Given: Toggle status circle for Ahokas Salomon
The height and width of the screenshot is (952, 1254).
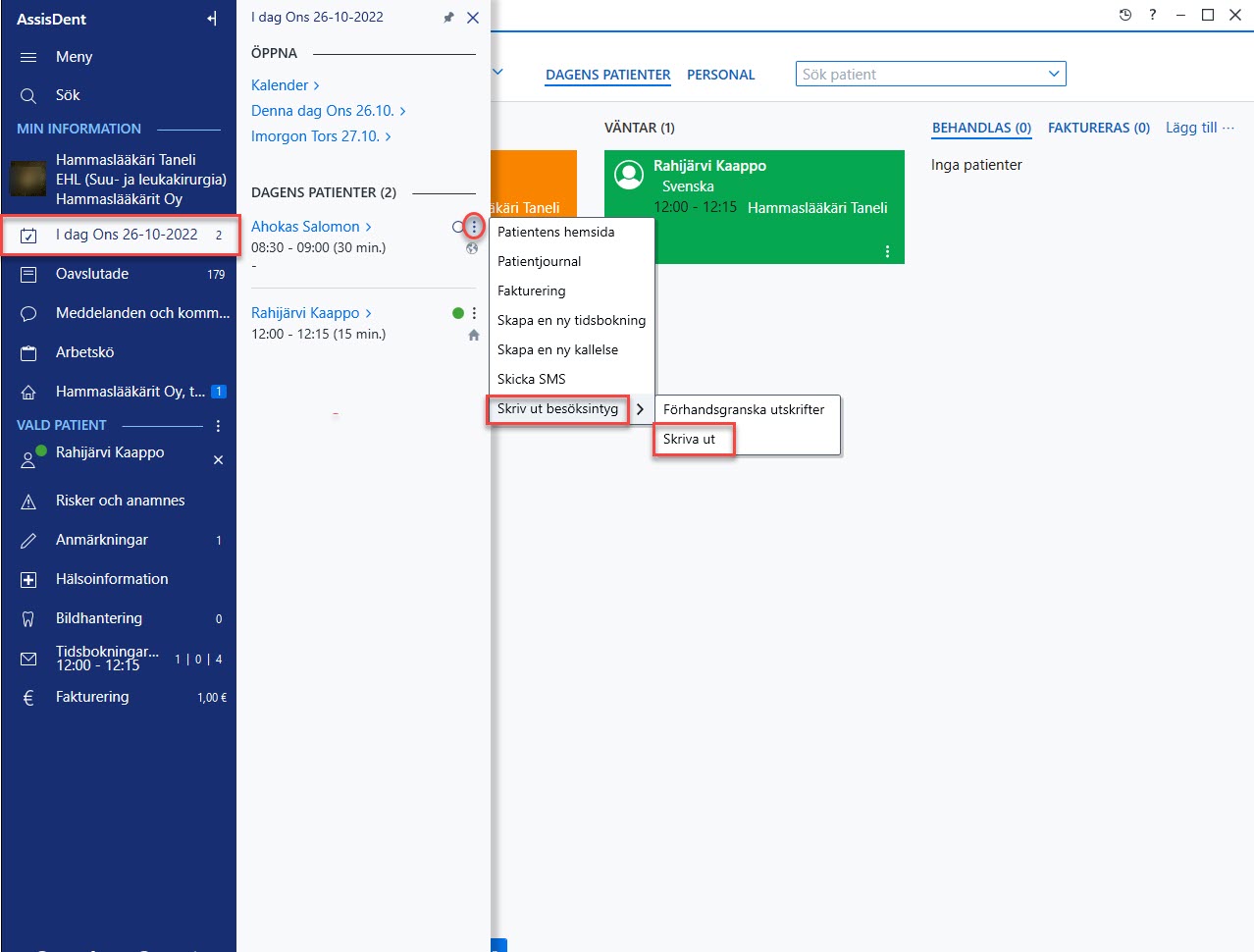Looking at the screenshot, I should click(x=457, y=227).
